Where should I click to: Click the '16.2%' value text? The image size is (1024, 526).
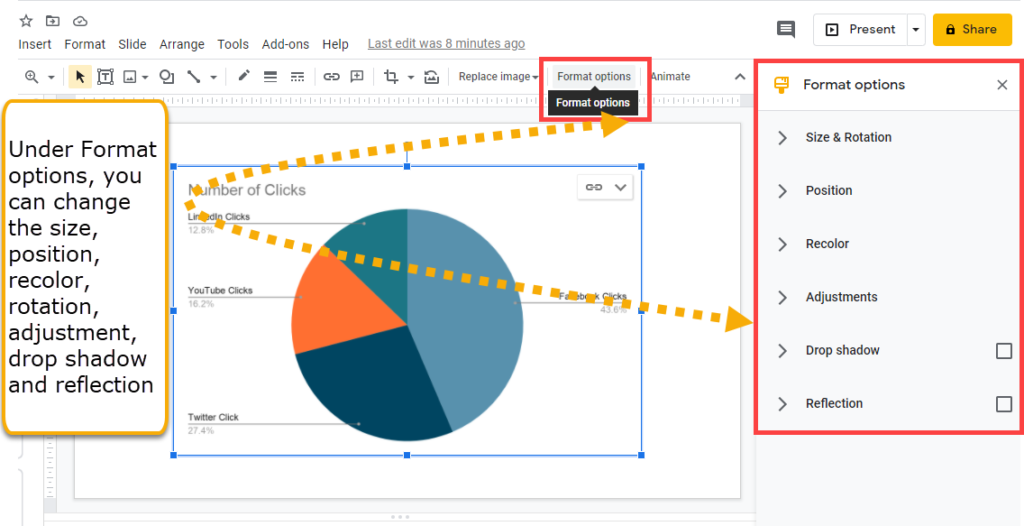pyautogui.click(x=200, y=304)
